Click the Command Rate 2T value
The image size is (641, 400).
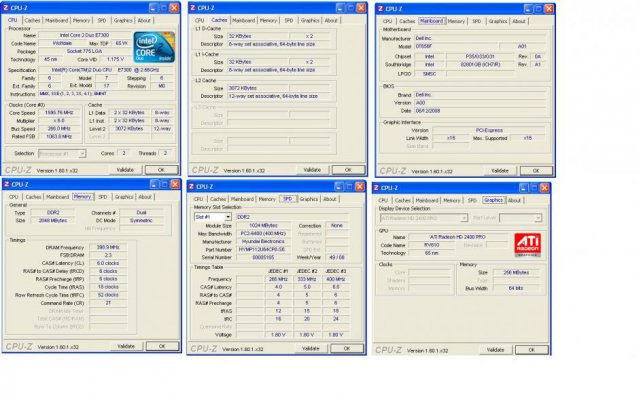pyautogui.click(x=108, y=303)
